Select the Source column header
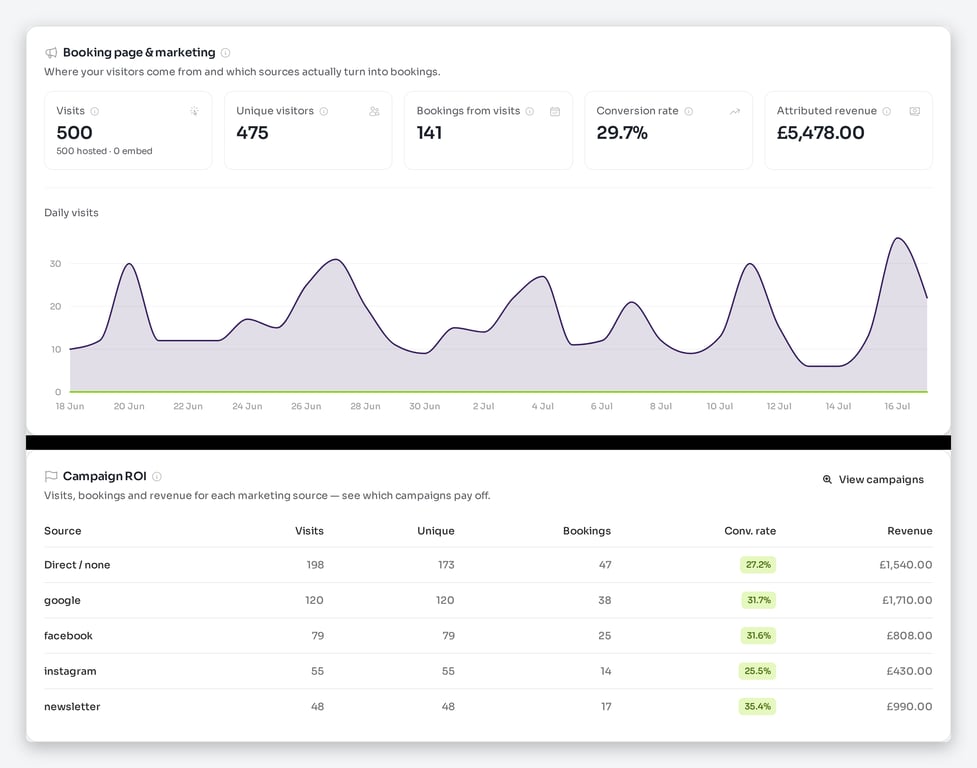977x768 pixels. pyautogui.click(x=62, y=531)
